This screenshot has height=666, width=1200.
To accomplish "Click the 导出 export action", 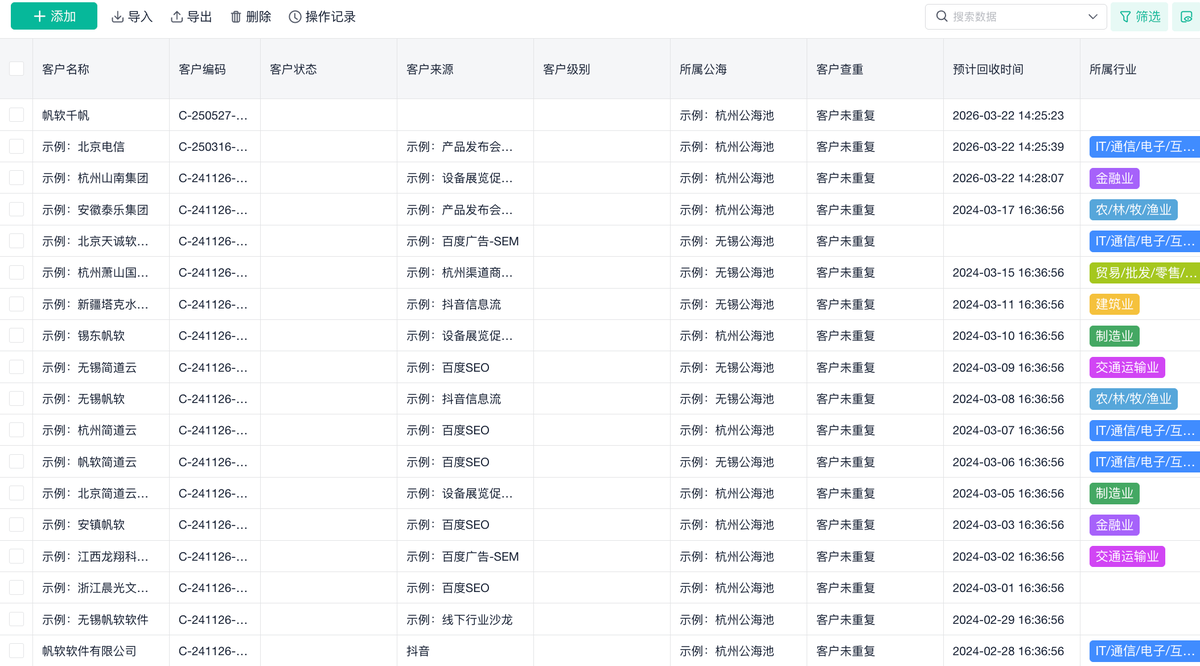I will point(191,17).
